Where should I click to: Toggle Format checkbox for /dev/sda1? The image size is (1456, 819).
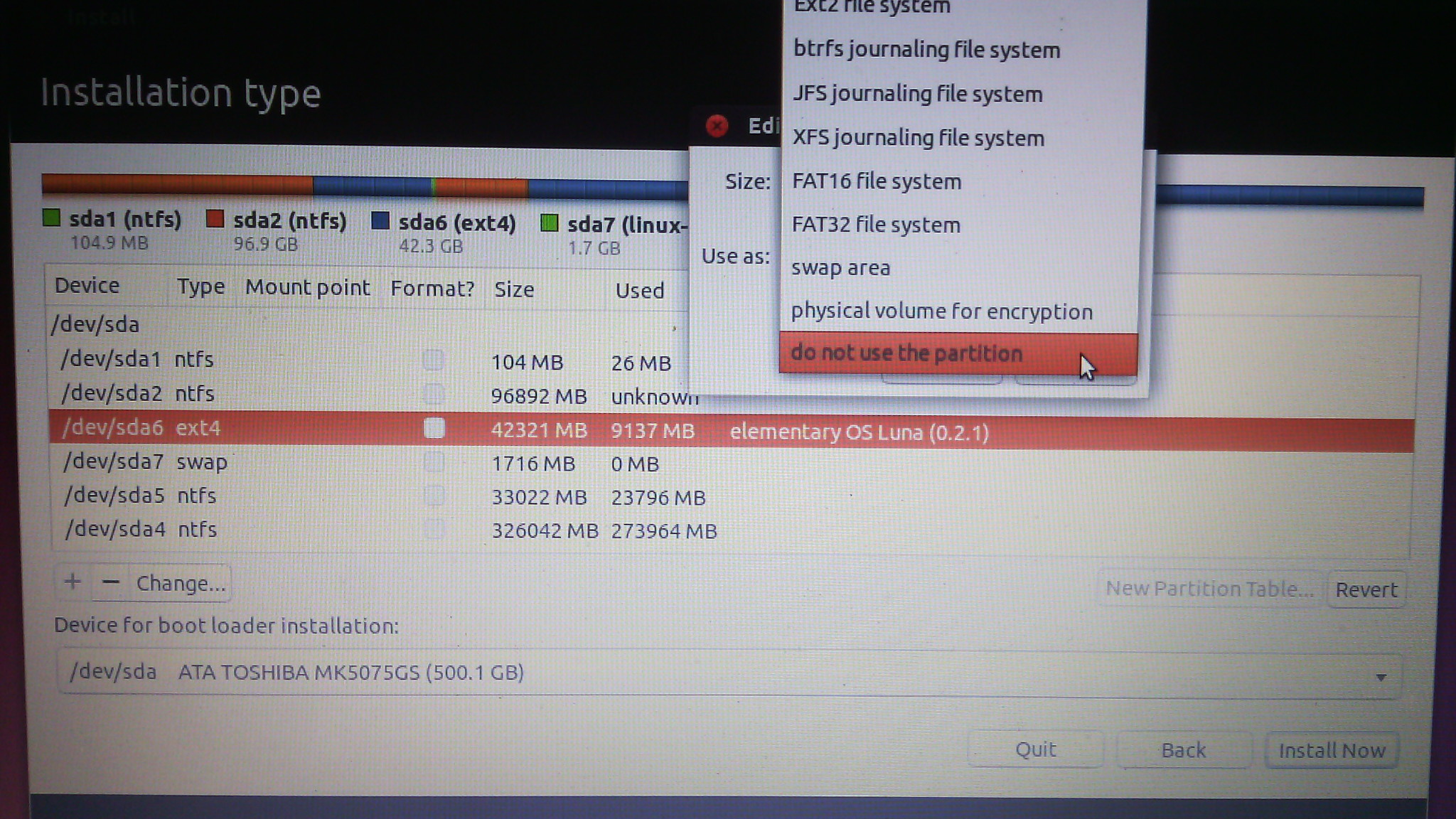pos(433,360)
